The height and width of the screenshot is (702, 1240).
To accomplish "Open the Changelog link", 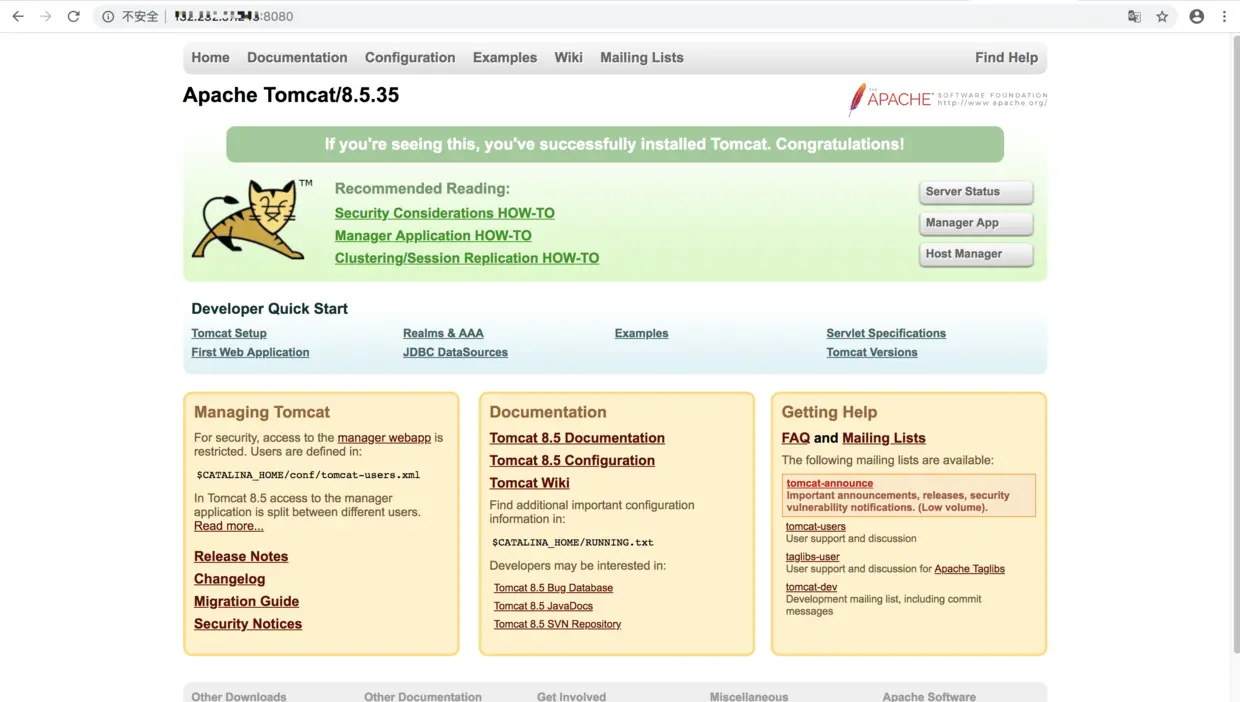I will pyautogui.click(x=230, y=579).
